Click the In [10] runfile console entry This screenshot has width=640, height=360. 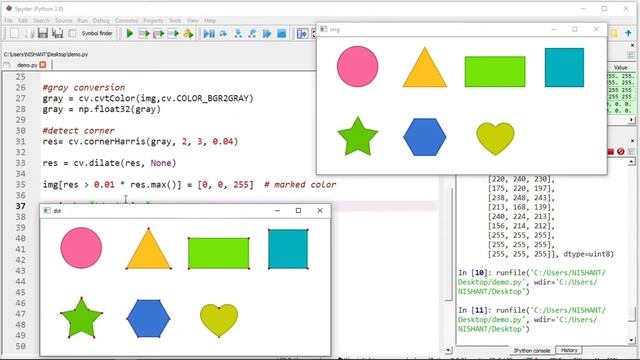coord(532,282)
